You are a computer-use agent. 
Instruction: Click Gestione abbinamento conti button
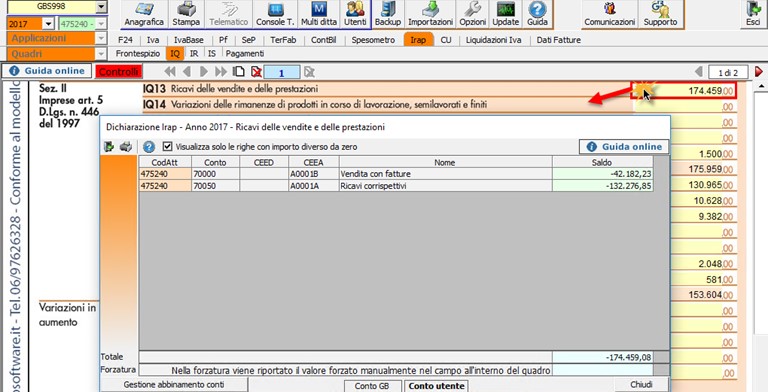point(174,385)
